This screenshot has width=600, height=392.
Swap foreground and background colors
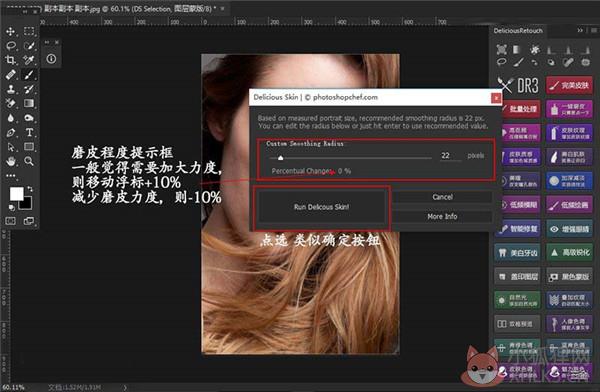[30, 189]
